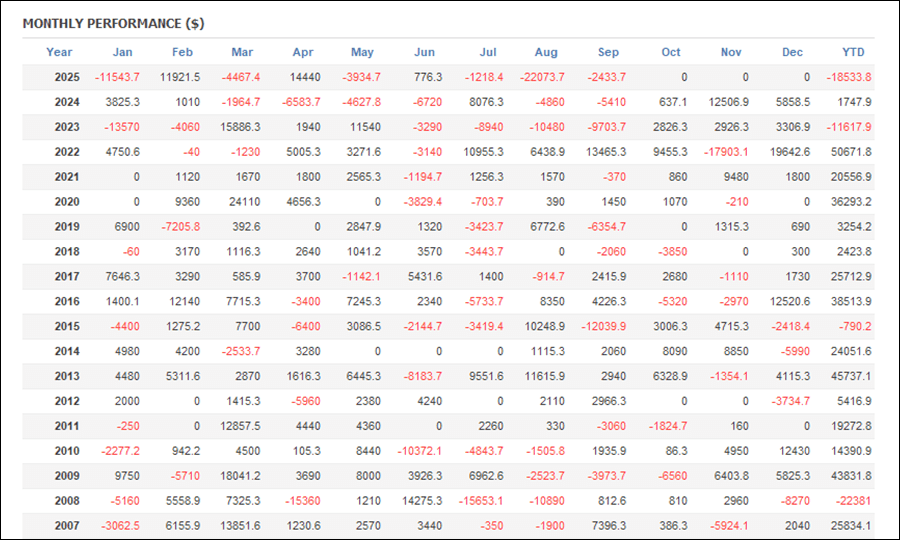Viewport: 900px width, 540px height.
Task: Select the Mar column header
Action: (x=242, y=52)
